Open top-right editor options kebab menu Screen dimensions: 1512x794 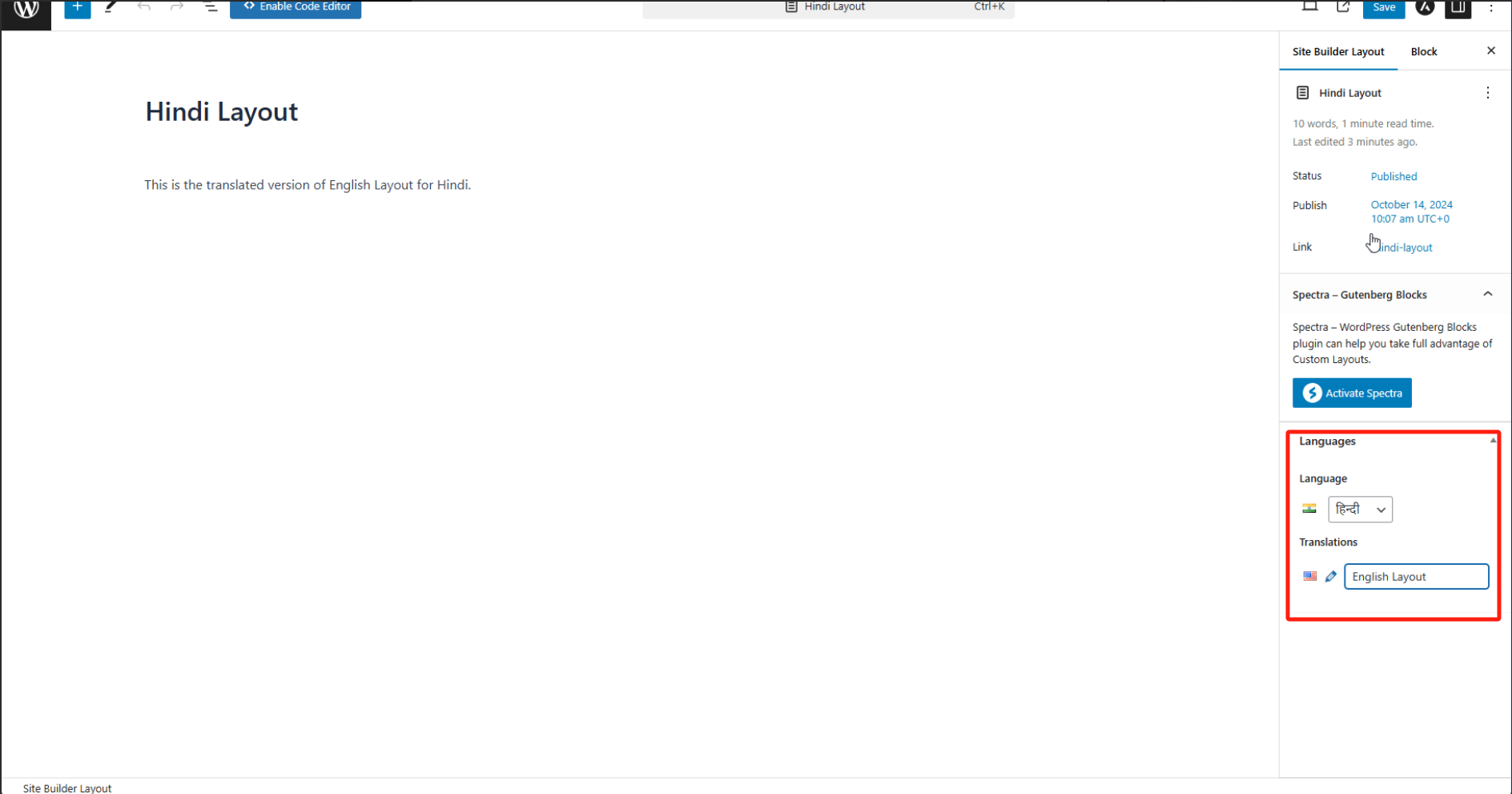tap(1491, 8)
